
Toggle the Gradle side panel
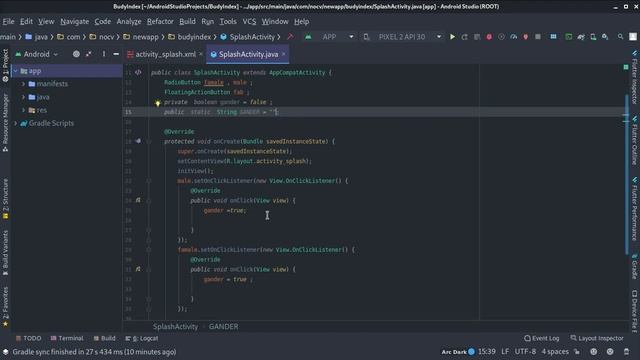pyautogui.click(x=634, y=266)
